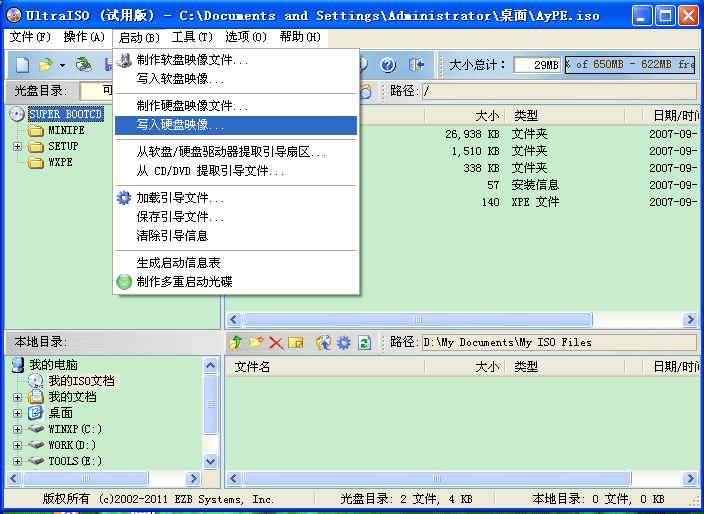704x514 pixels.
Task: Click the green disc icon beside 制作多重启动光碟
Action: click(124, 281)
